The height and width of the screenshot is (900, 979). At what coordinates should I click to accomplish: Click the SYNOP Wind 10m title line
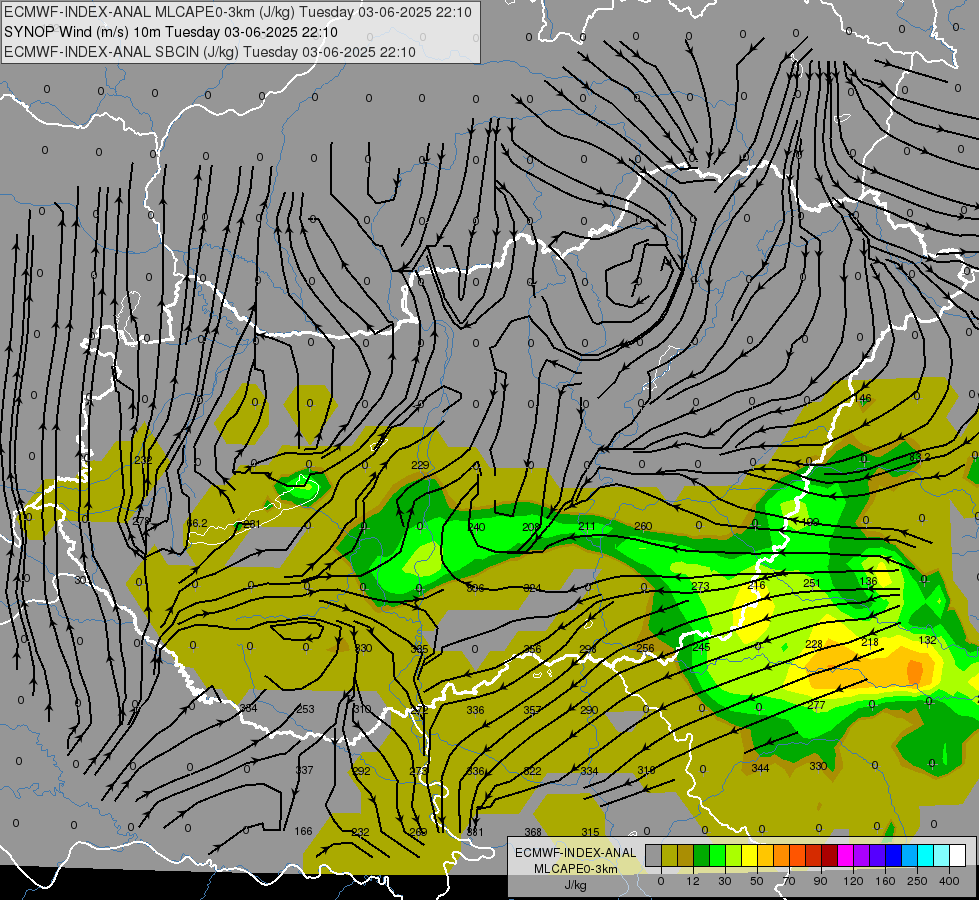(170, 32)
